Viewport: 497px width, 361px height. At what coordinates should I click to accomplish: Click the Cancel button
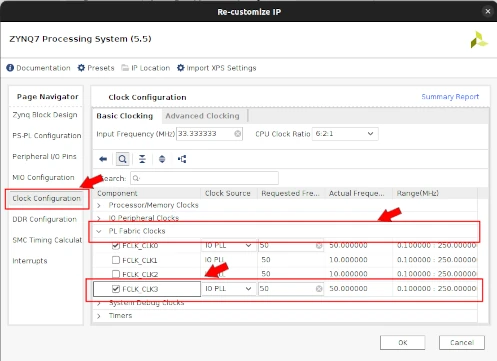click(x=462, y=343)
